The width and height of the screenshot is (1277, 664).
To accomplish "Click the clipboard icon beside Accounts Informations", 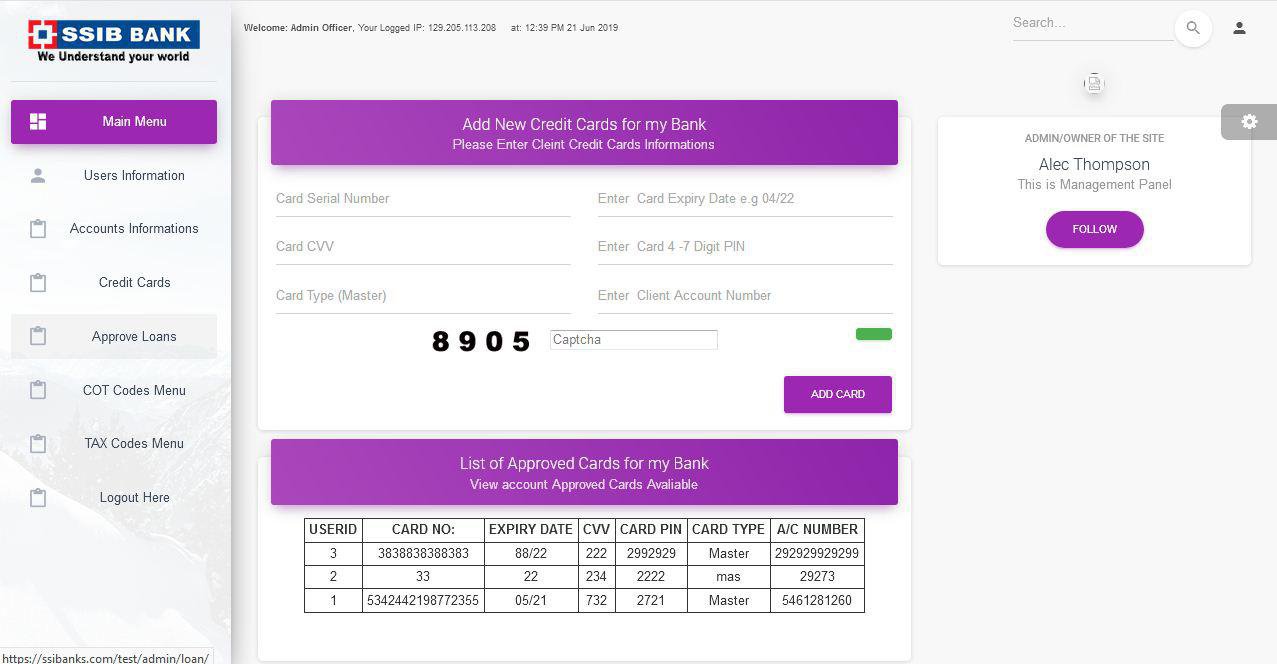I will (38, 228).
